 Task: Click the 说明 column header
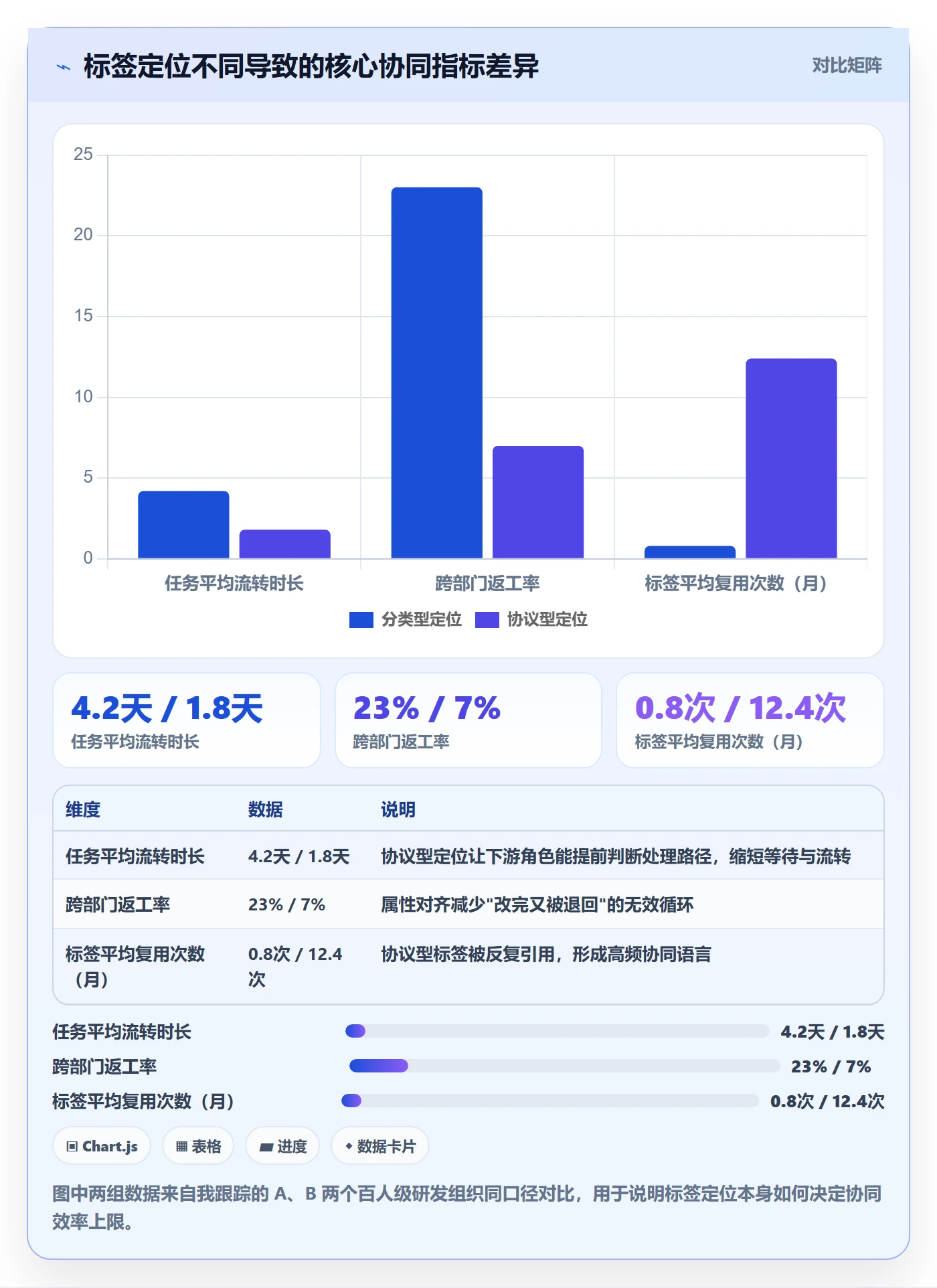(398, 809)
